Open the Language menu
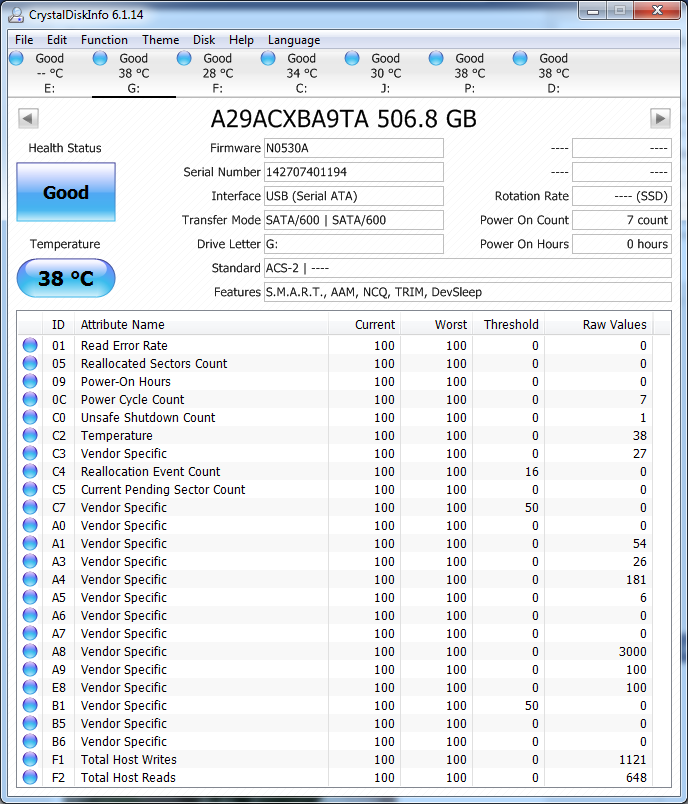The height and width of the screenshot is (804, 688). click(x=294, y=40)
